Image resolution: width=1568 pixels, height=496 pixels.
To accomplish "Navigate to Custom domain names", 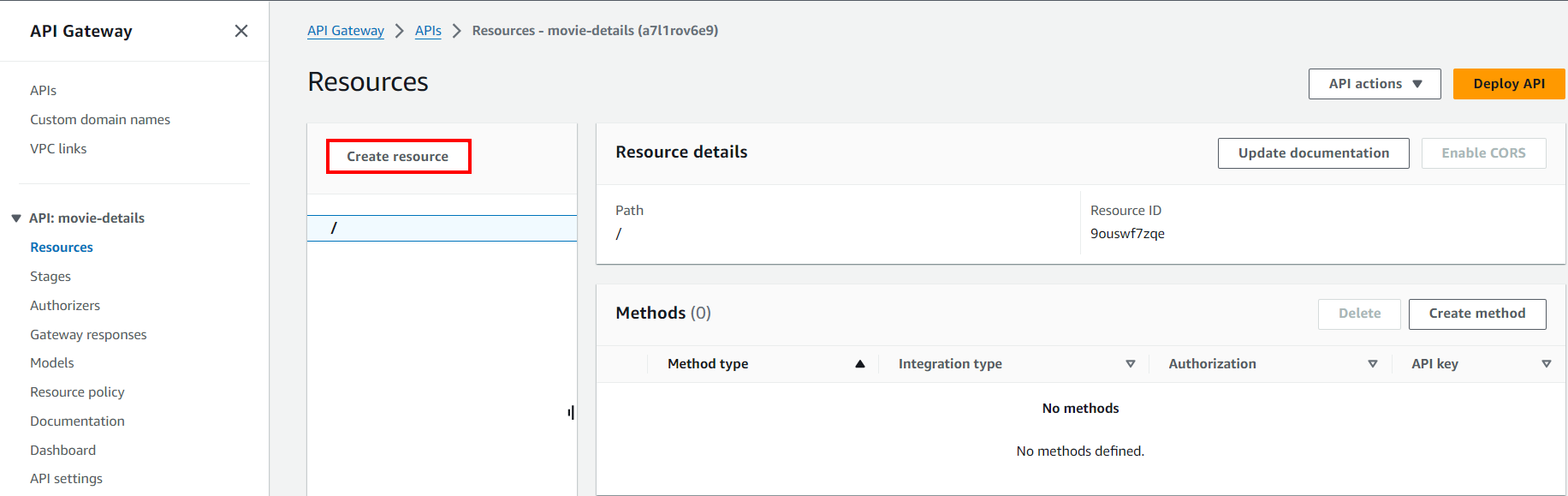I will pyautogui.click(x=100, y=120).
